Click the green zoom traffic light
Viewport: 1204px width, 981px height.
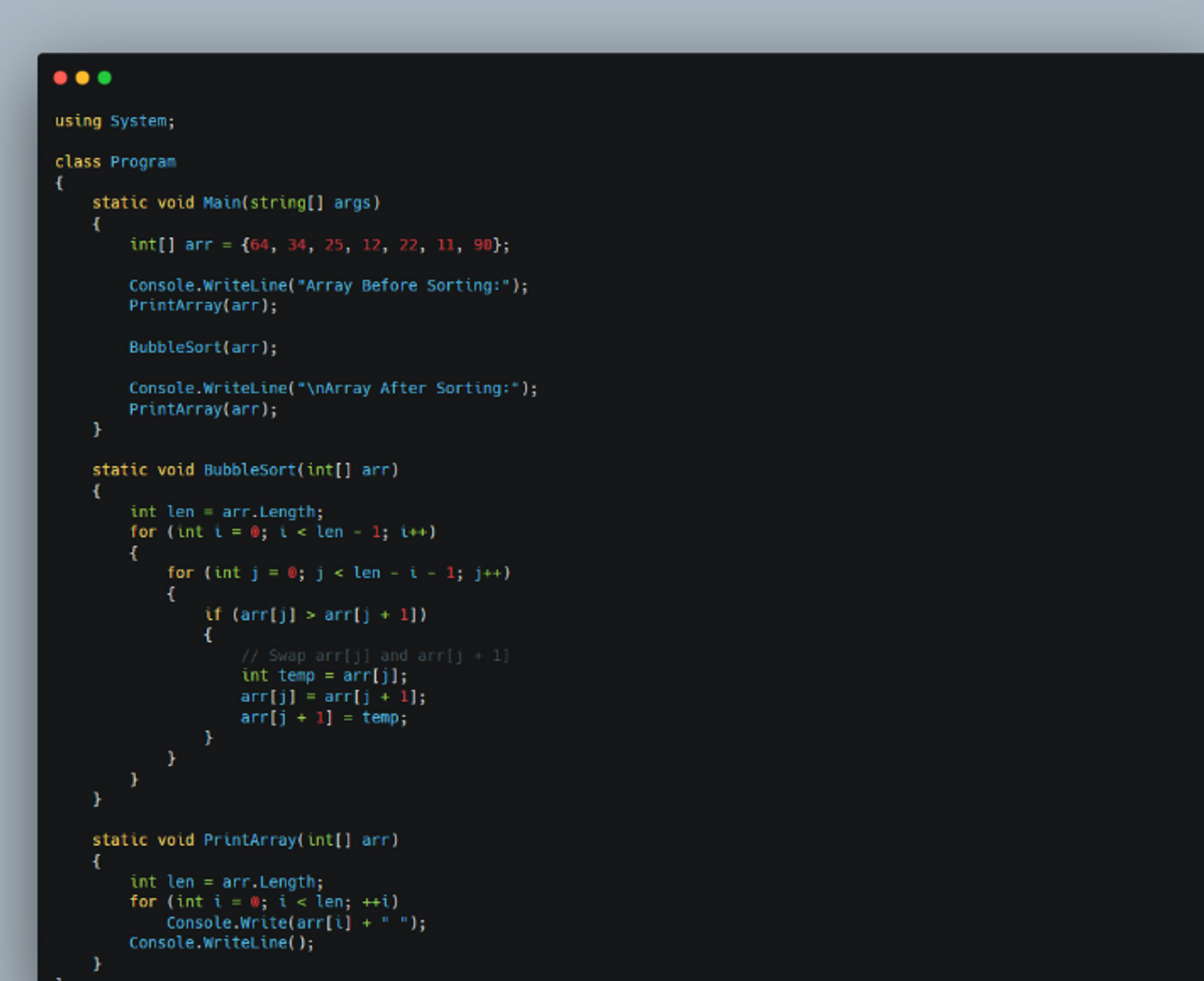point(104,78)
